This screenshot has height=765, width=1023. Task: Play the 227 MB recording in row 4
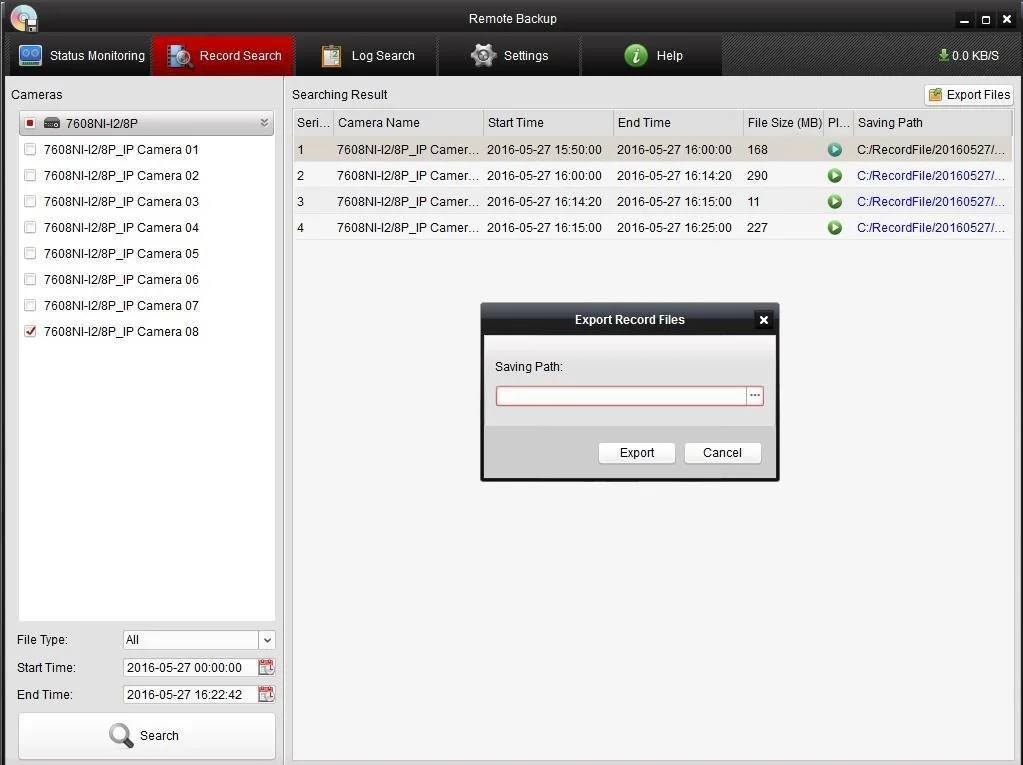(x=834, y=228)
